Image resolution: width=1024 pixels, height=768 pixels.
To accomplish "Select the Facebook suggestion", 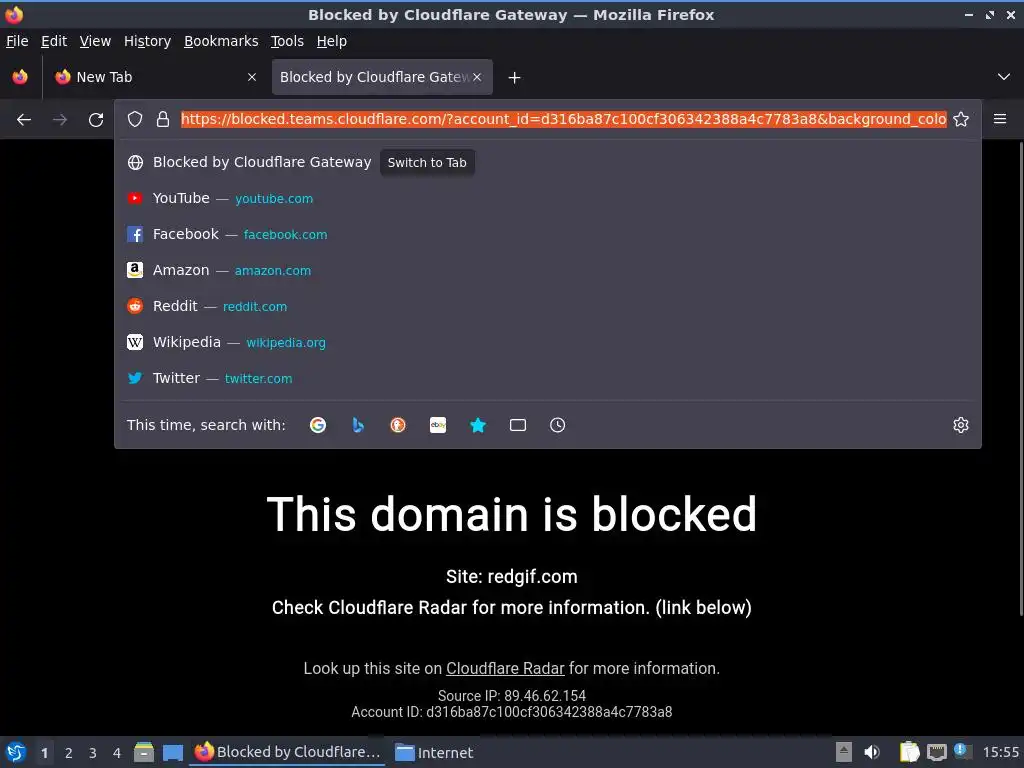I will tap(548, 234).
